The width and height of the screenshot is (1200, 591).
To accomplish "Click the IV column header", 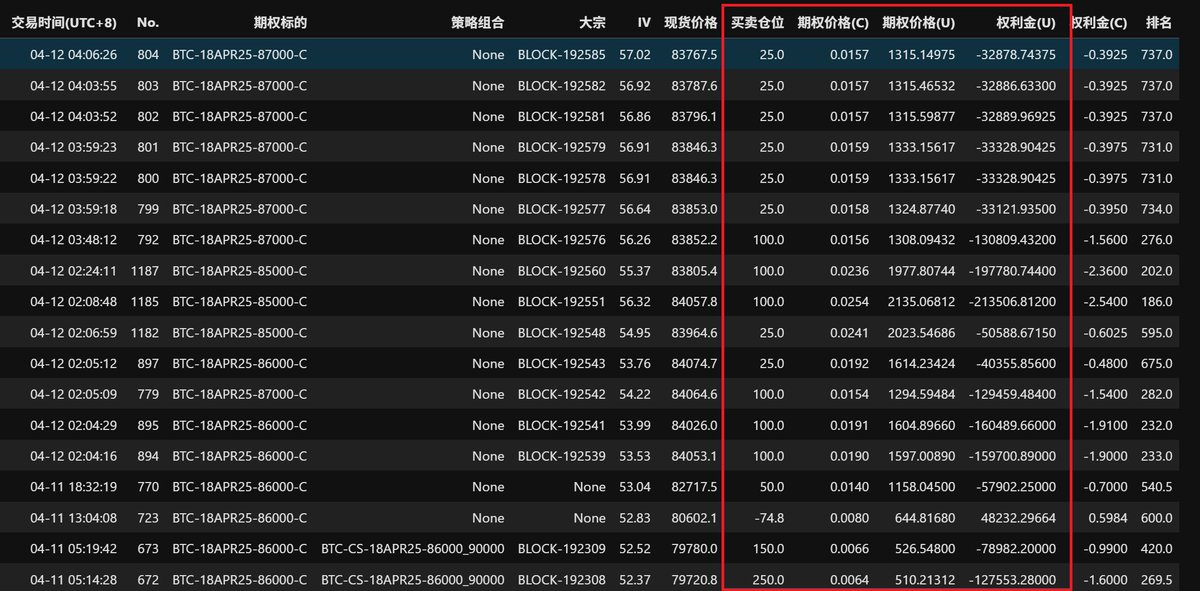I will [644, 22].
